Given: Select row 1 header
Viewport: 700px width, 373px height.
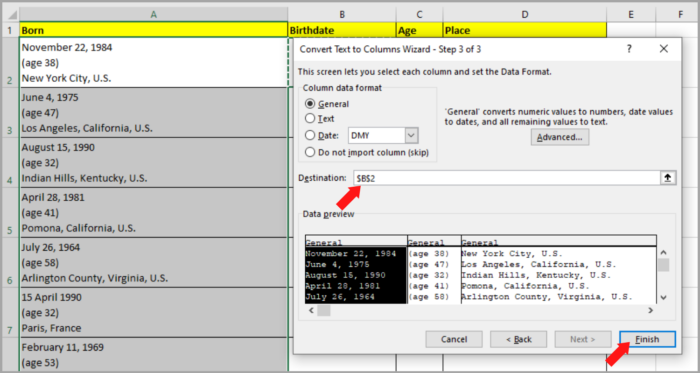Looking at the screenshot, I should coord(10,30).
